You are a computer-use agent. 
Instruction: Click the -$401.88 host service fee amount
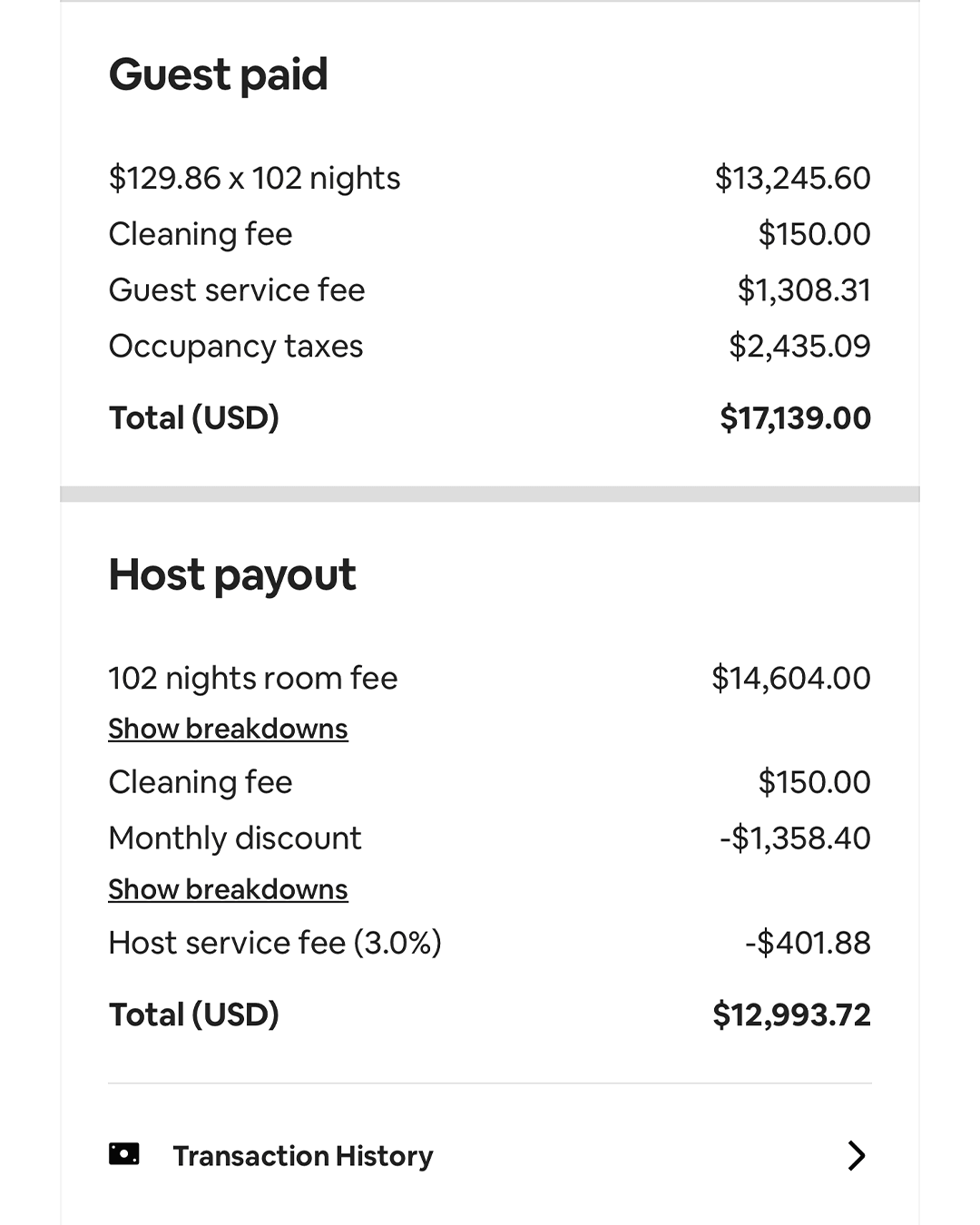coord(808,943)
